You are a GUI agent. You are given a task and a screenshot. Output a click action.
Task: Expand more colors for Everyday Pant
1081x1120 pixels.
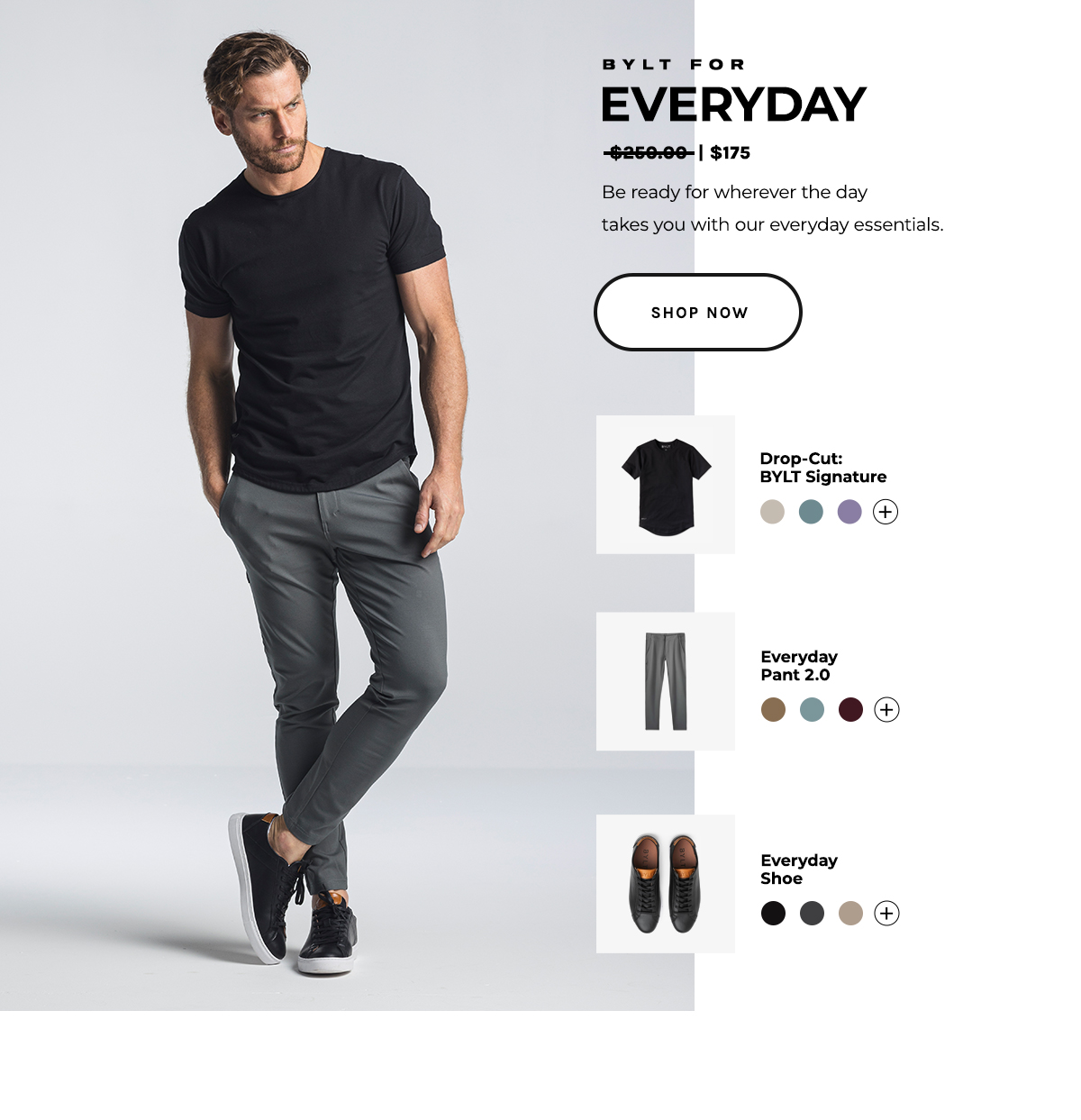(886, 710)
